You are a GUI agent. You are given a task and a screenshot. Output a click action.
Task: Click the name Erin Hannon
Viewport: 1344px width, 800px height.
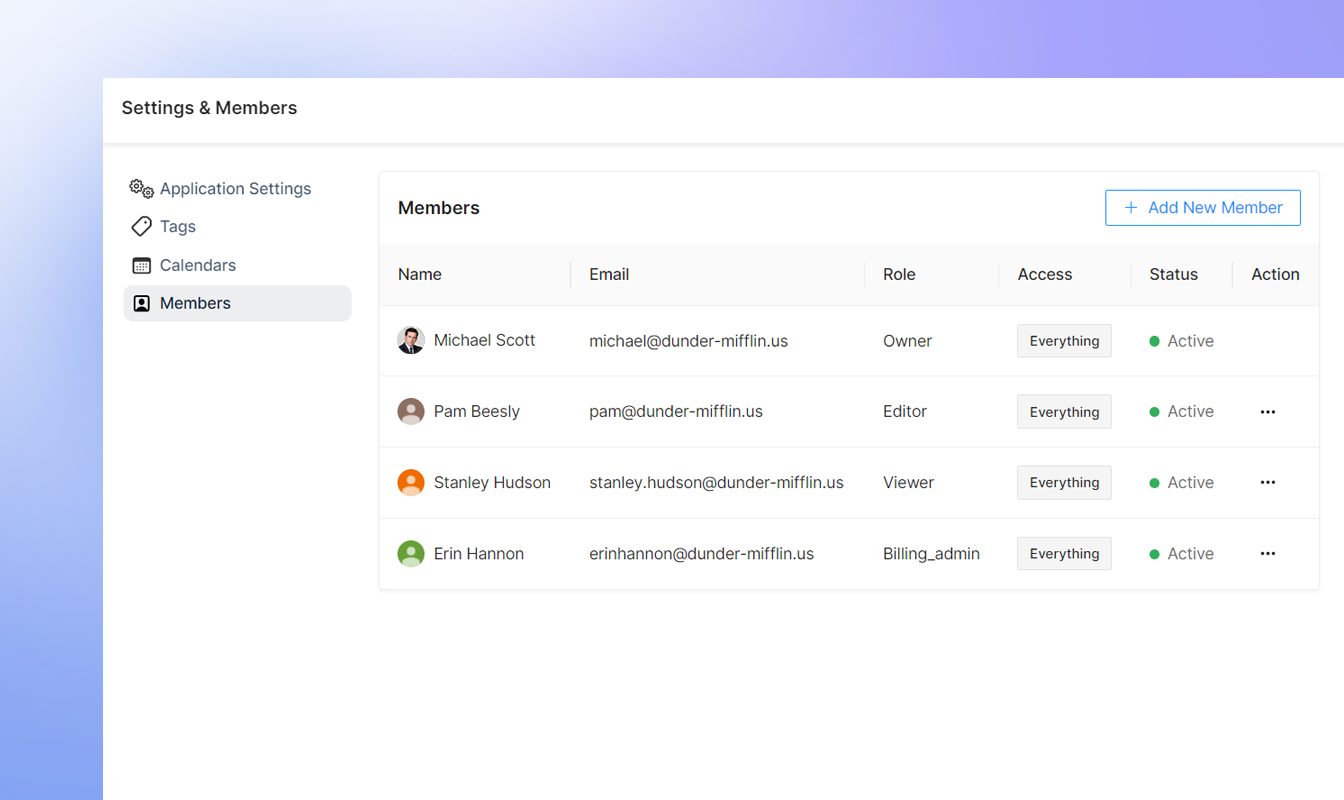[479, 553]
